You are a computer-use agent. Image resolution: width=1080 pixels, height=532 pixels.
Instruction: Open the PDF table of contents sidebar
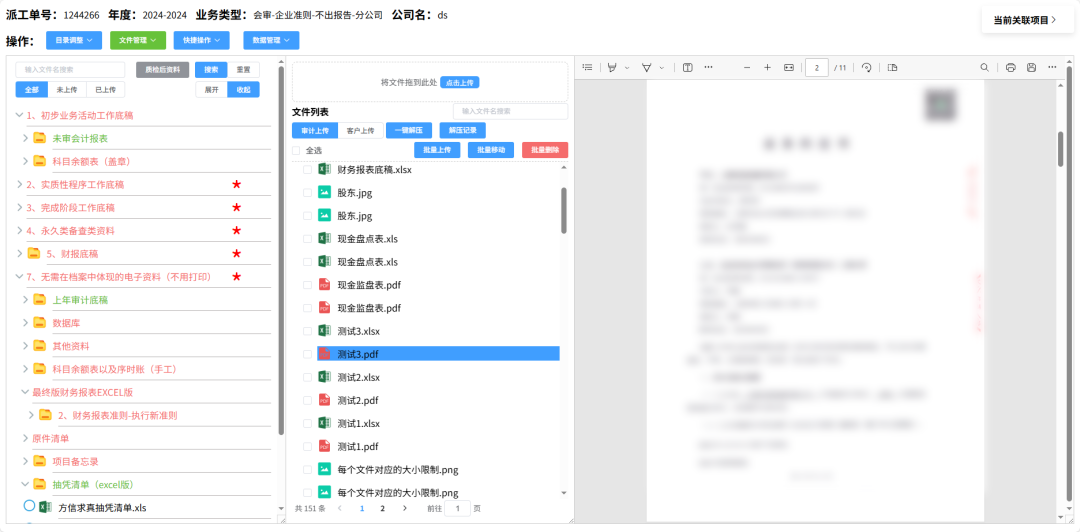588,67
